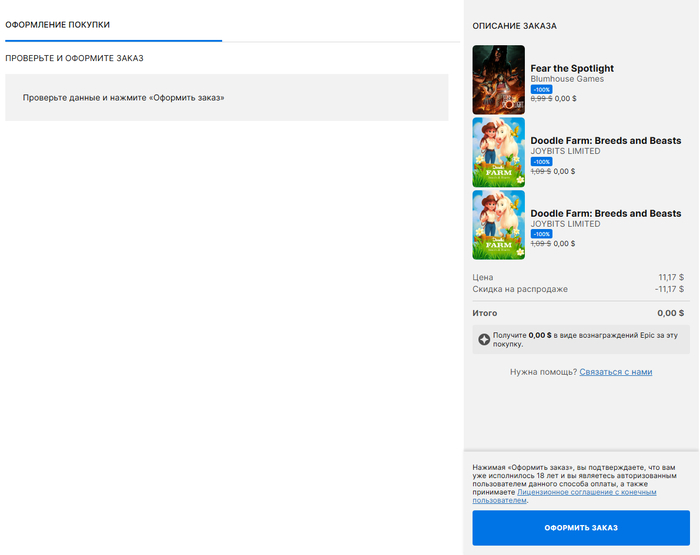The height and width of the screenshot is (555, 700).
Task: Select the Итого total row
Action: pyautogui.click(x=578, y=313)
